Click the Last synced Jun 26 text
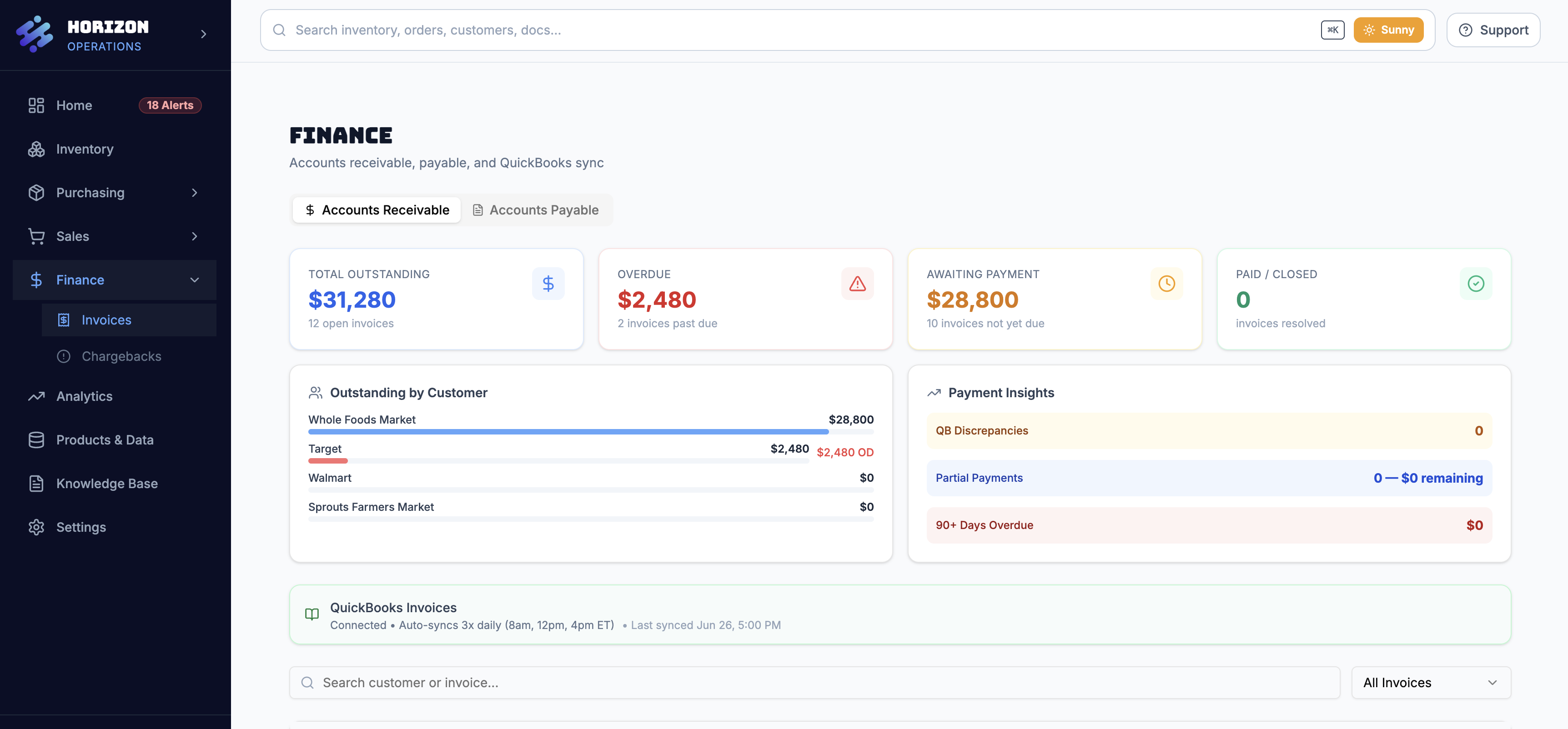This screenshot has height=729, width=1568. (705, 625)
